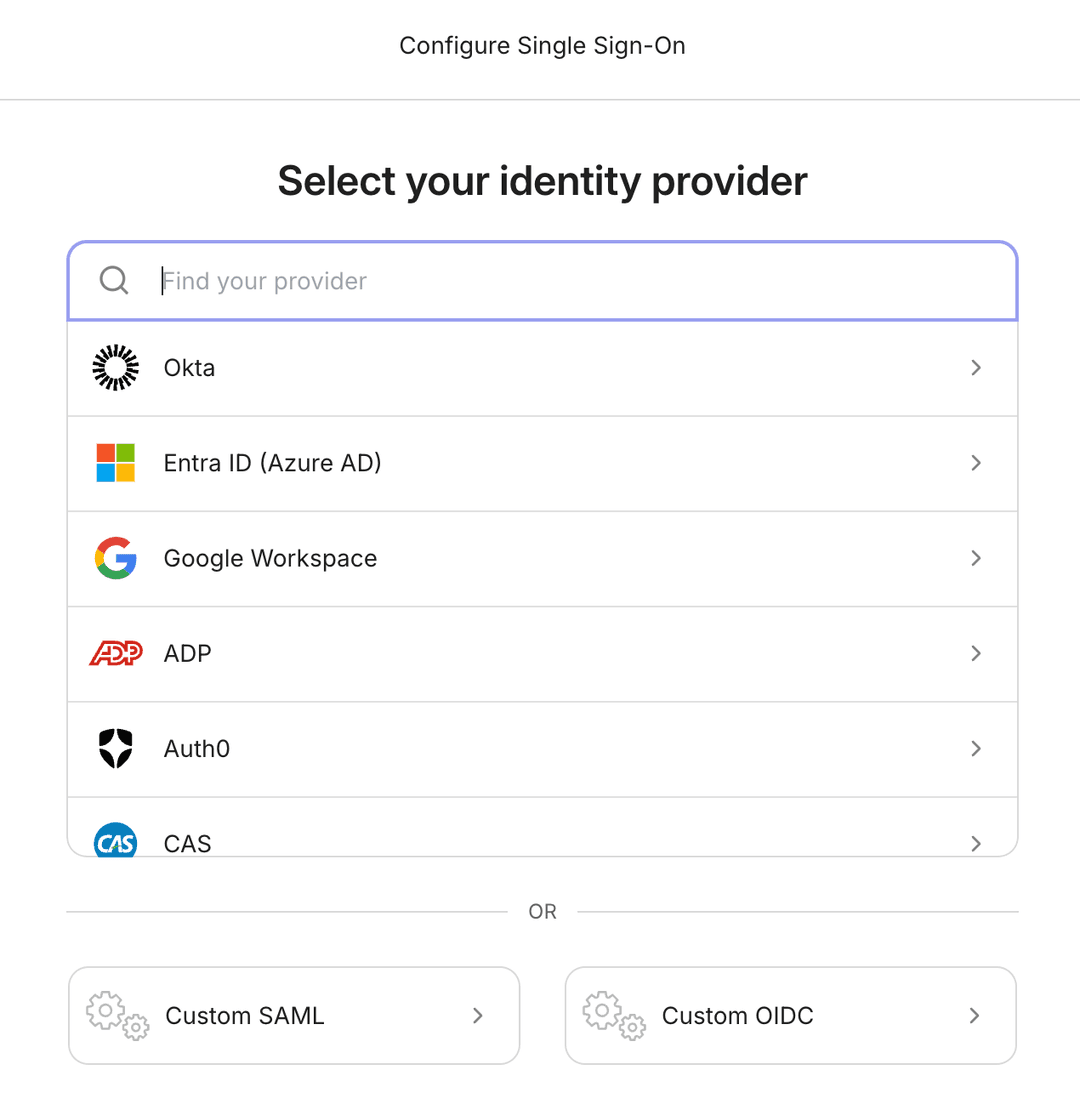This screenshot has width=1080, height=1111.
Task: Expand the Google Workspace row chevron
Action: [976, 558]
